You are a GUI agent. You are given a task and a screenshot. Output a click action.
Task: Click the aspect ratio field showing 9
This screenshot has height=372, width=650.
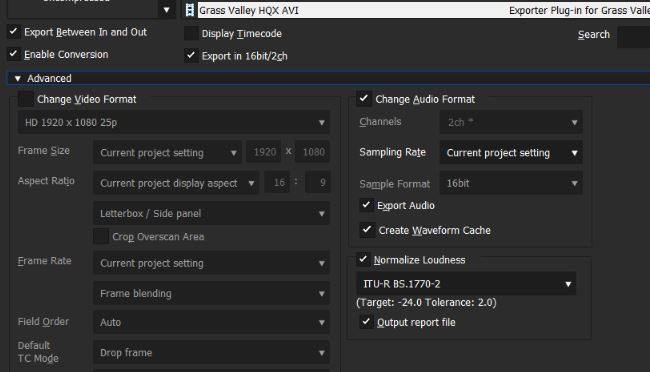[x=318, y=182]
